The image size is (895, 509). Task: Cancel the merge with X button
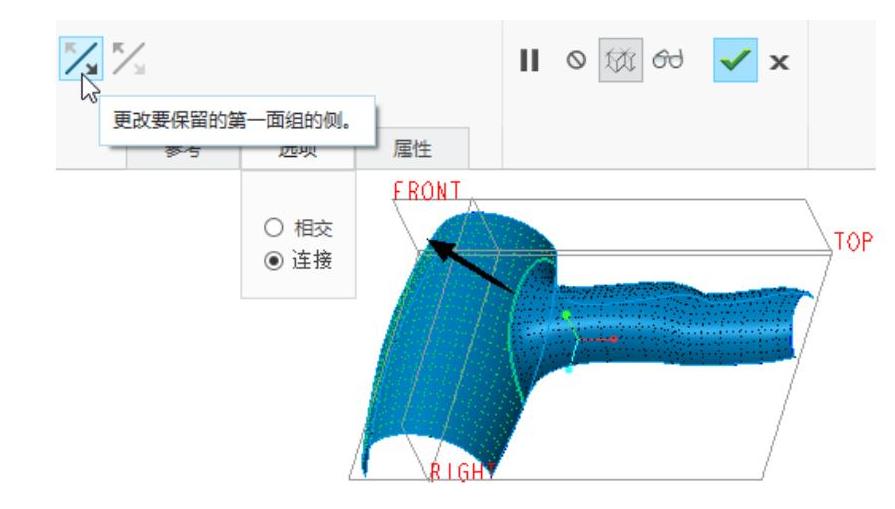[779, 62]
